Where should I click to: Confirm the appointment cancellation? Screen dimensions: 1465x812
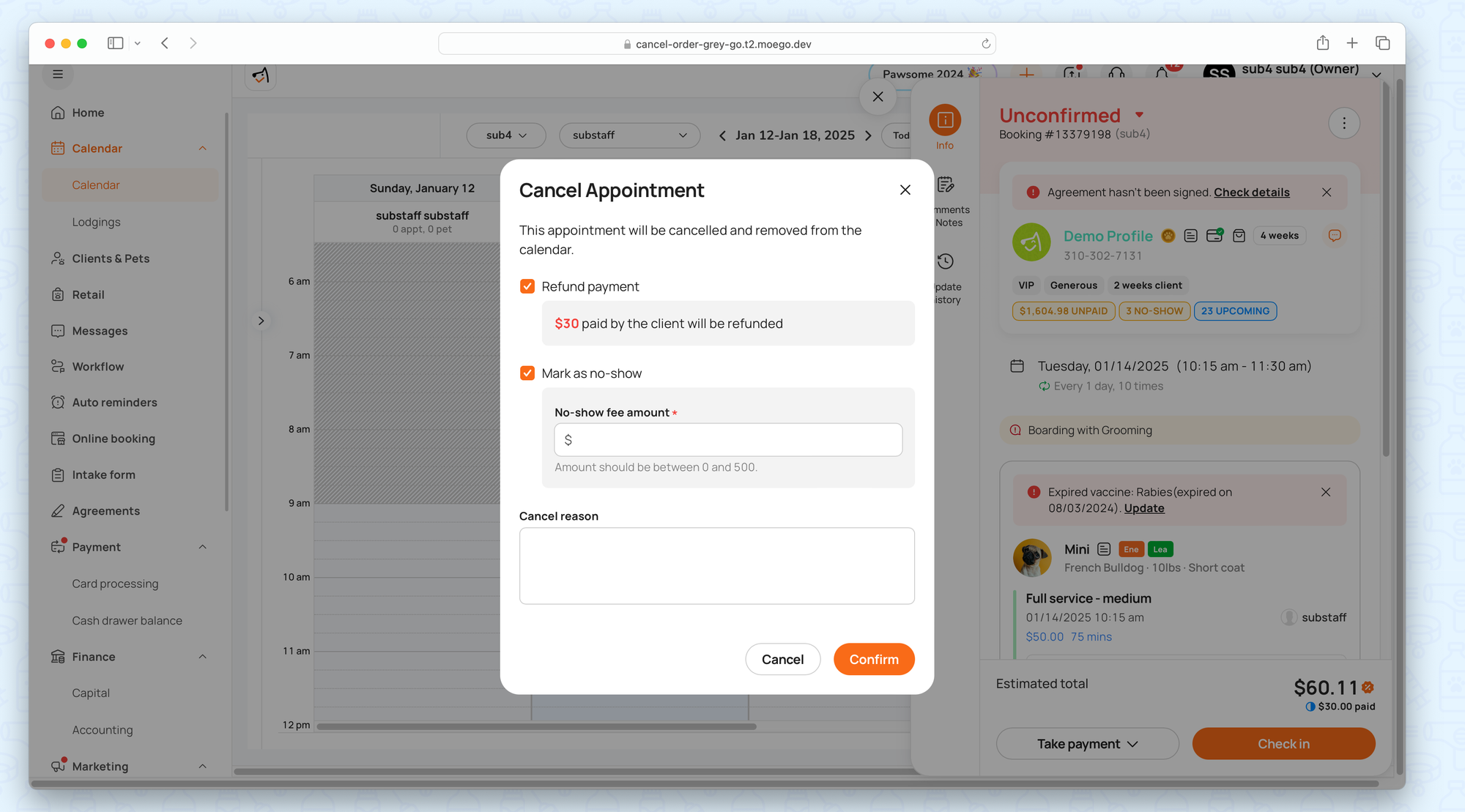[x=873, y=659]
